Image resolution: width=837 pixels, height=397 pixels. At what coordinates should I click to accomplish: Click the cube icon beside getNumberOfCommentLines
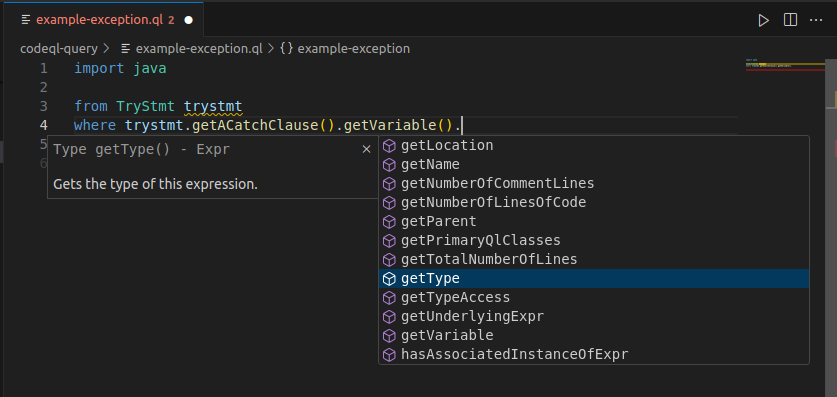(390, 184)
